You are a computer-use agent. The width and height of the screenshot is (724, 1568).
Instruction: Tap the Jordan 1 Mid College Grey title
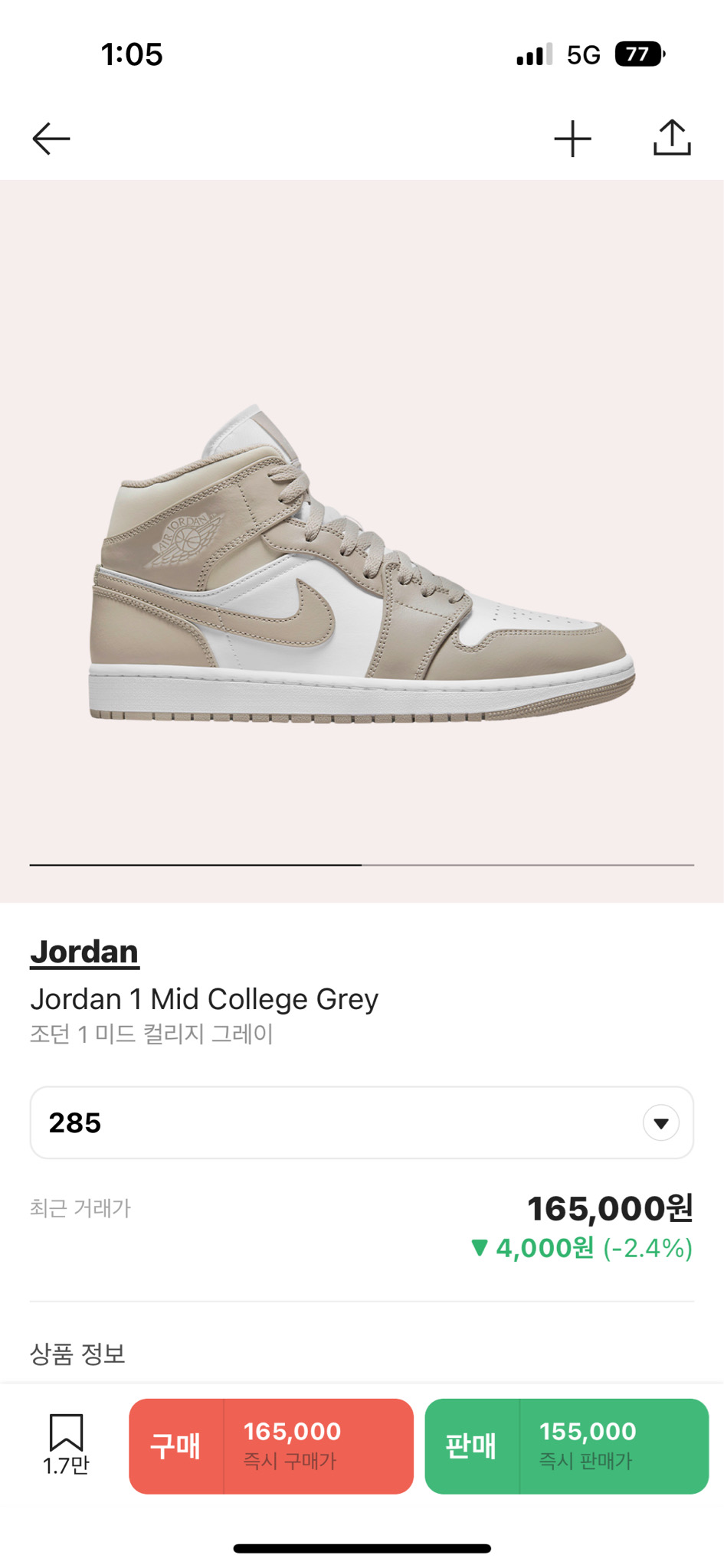(x=204, y=999)
